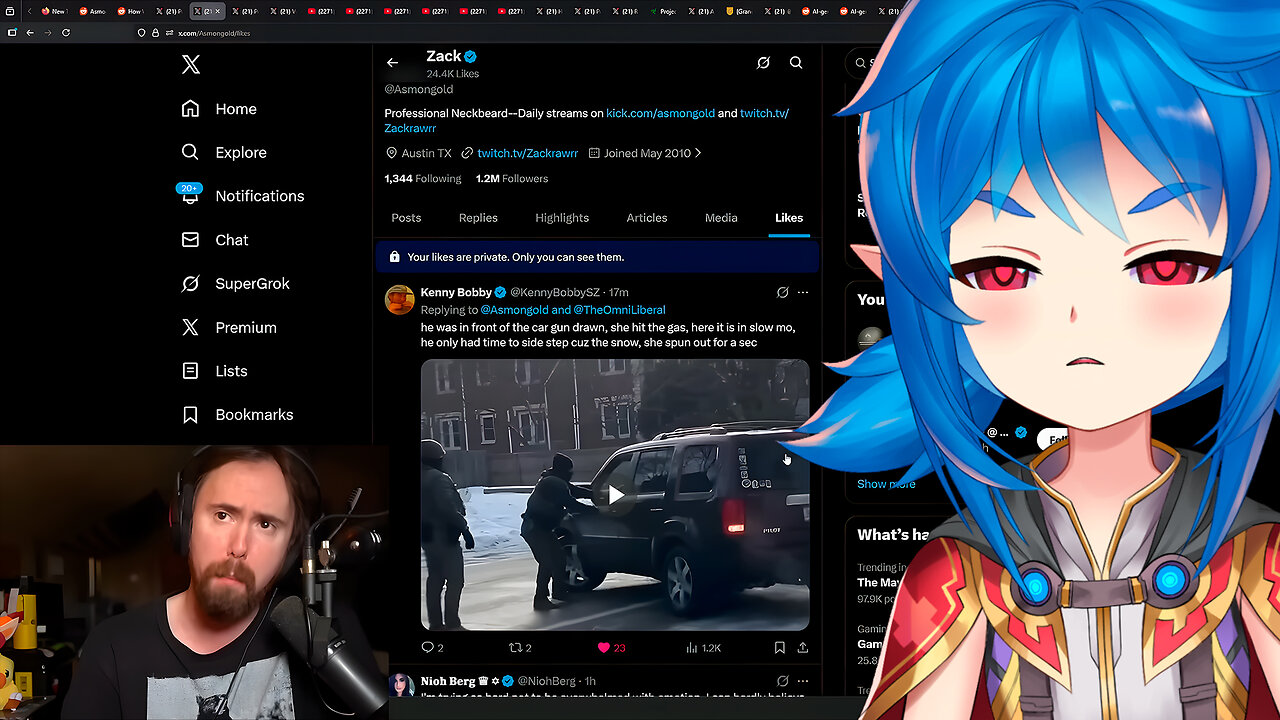Click Kenny Bobby's avatar

tap(400, 299)
